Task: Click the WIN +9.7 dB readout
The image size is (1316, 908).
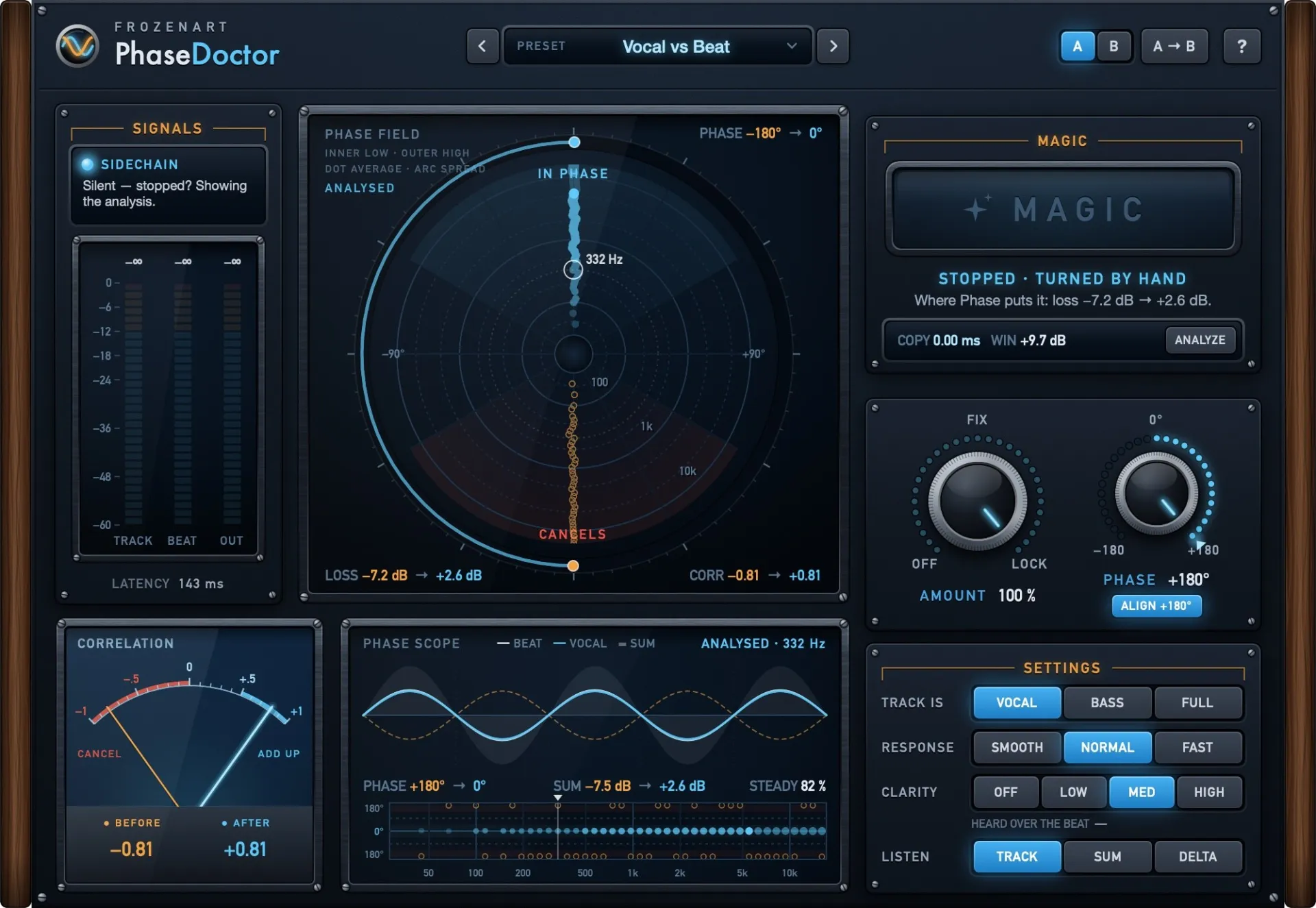Action: coord(1028,341)
